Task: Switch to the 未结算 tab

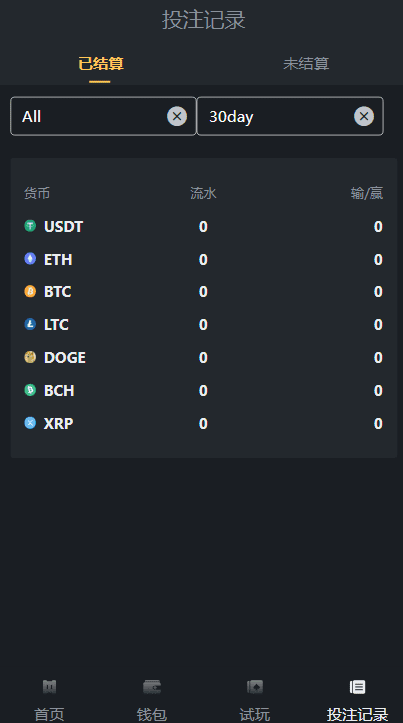Action: [306, 64]
